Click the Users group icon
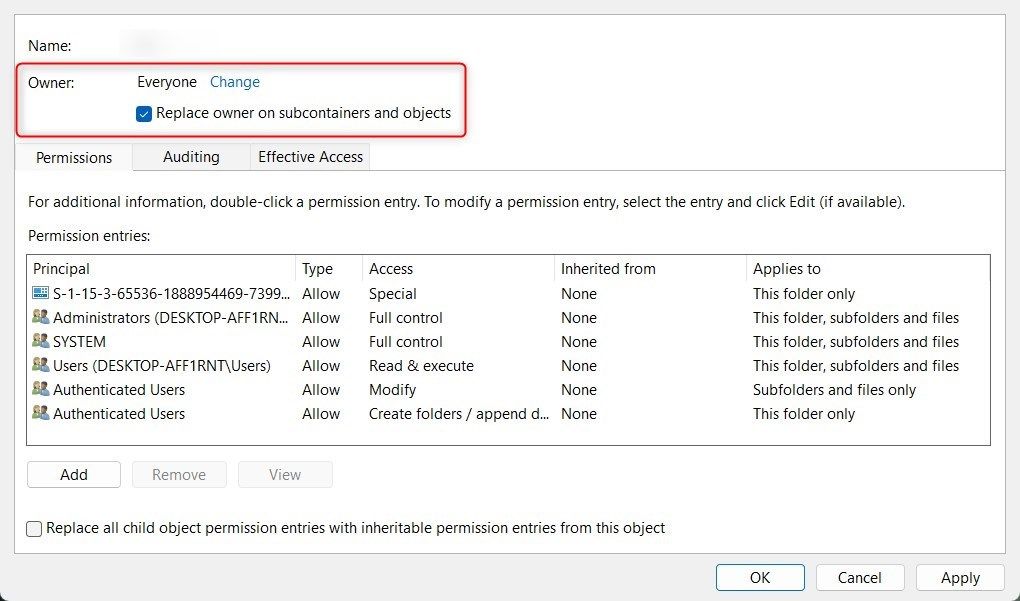The height and width of the screenshot is (601, 1020). coord(40,366)
